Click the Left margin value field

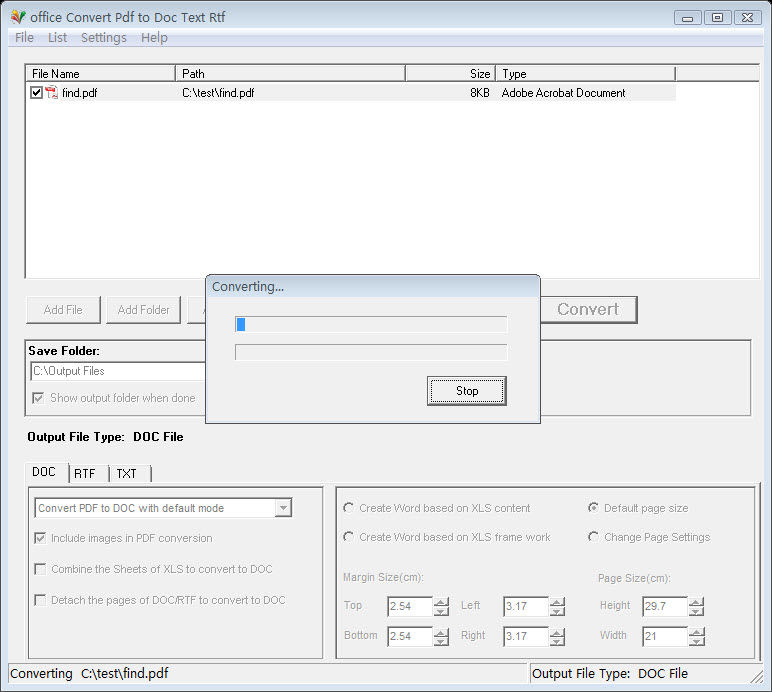tap(526, 606)
